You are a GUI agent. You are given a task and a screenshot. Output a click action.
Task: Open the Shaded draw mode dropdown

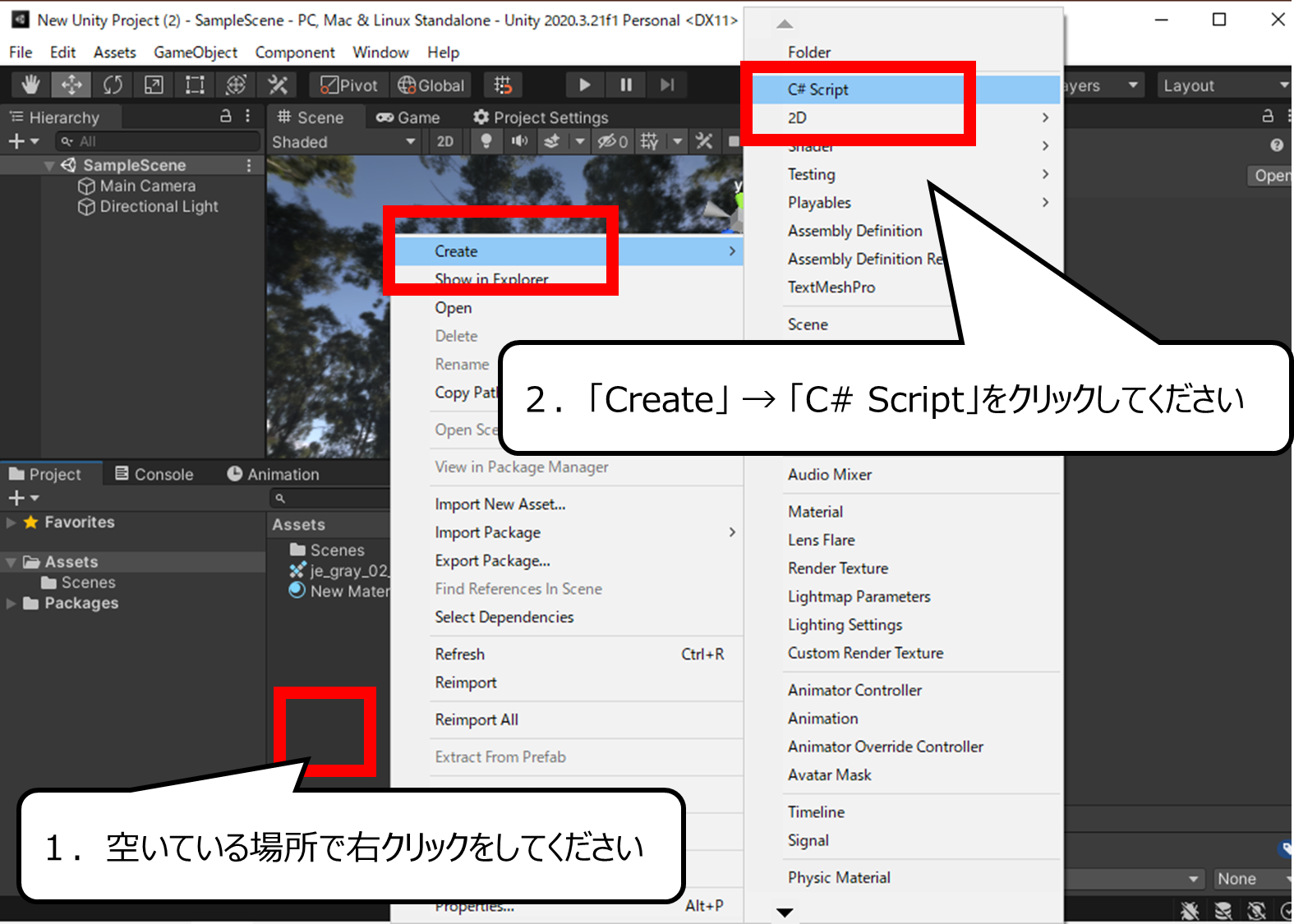click(x=343, y=142)
